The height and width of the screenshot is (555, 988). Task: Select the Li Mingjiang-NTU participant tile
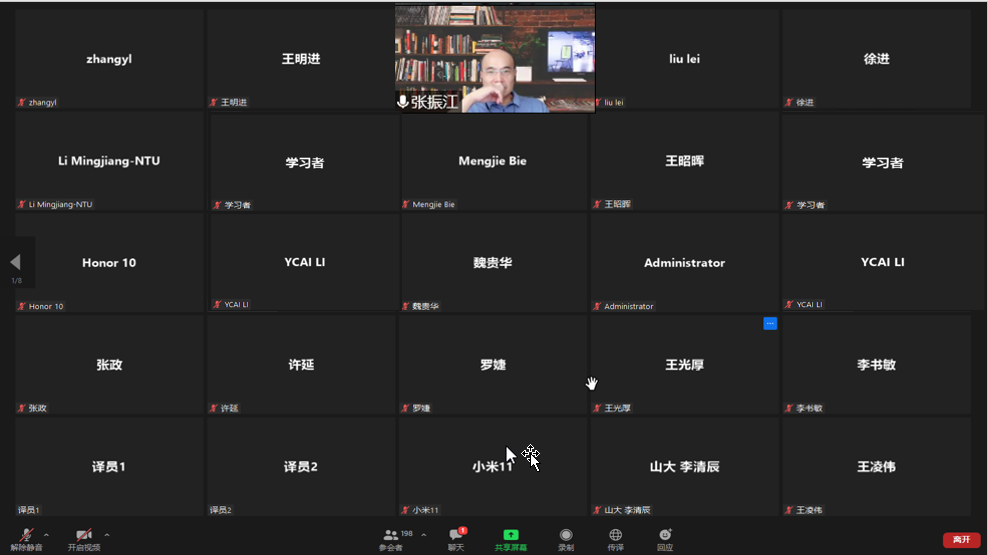109,161
